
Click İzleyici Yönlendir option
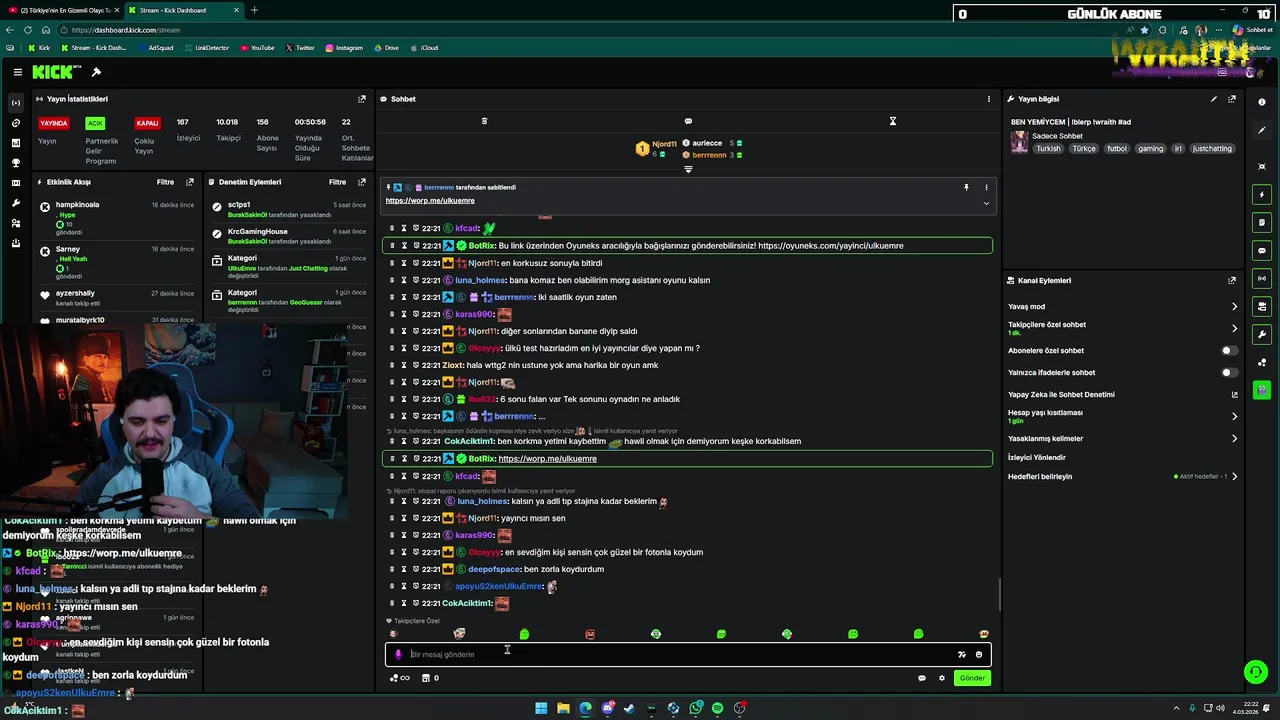point(1036,458)
